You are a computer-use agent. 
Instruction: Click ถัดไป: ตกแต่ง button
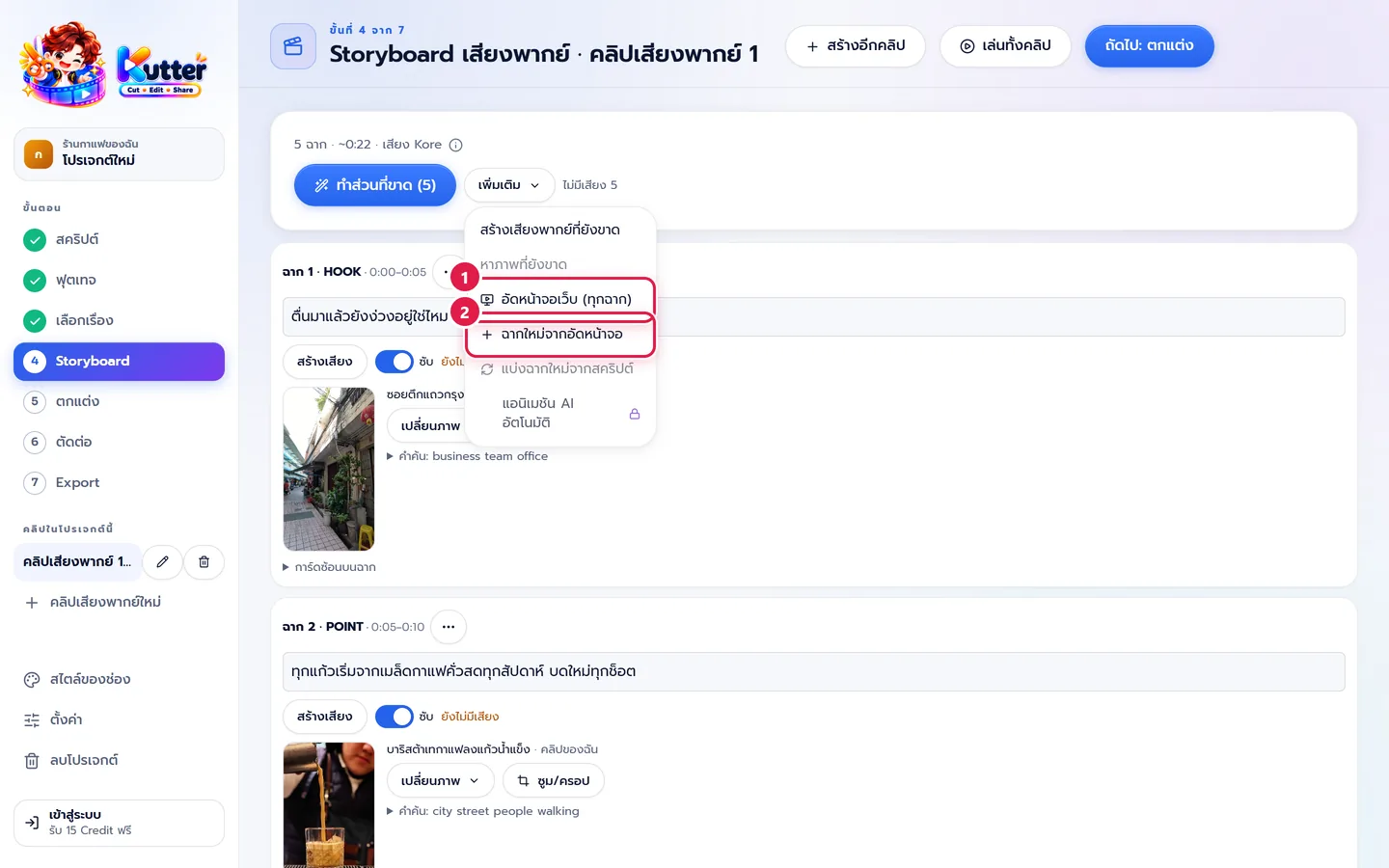[1149, 46]
